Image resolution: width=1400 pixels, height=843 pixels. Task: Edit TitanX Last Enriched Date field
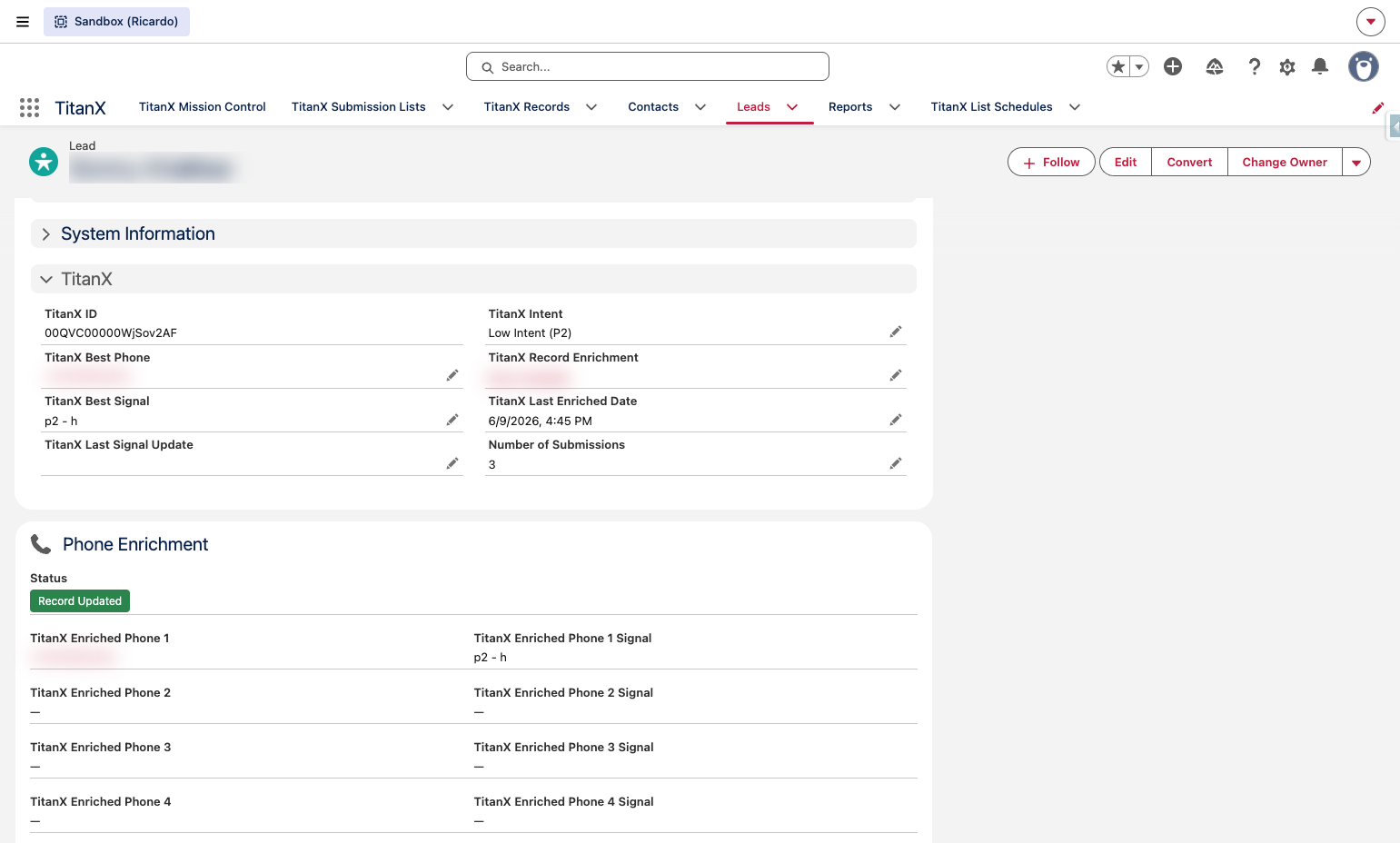pyautogui.click(x=896, y=420)
